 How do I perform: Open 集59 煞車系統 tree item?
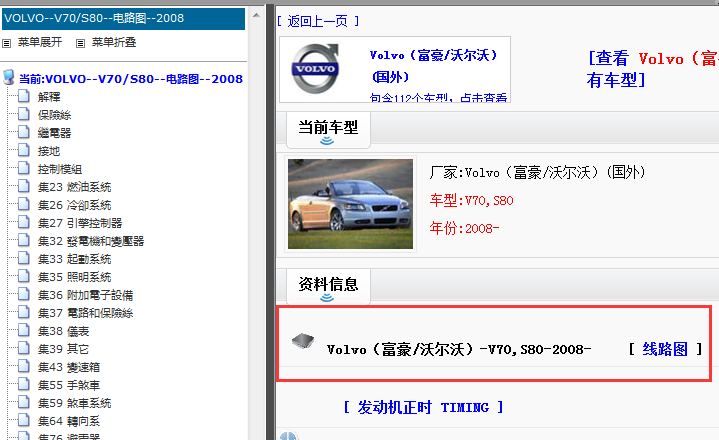tap(75, 403)
